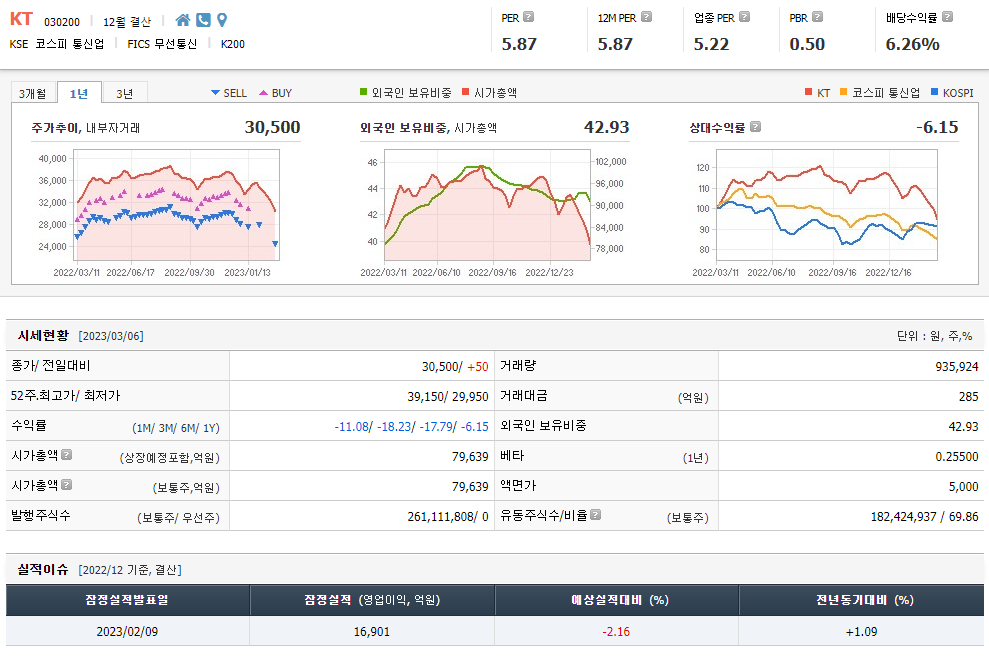The width and height of the screenshot is (989, 656).
Task: Open the KT company homepage house icon
Action: point(183,20)
